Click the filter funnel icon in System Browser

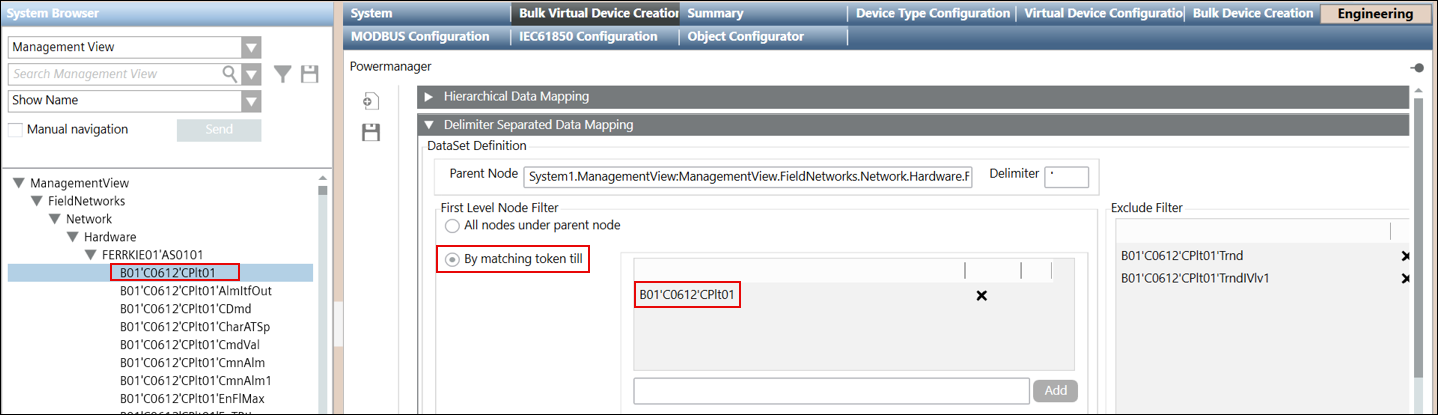tap(283, 74)
